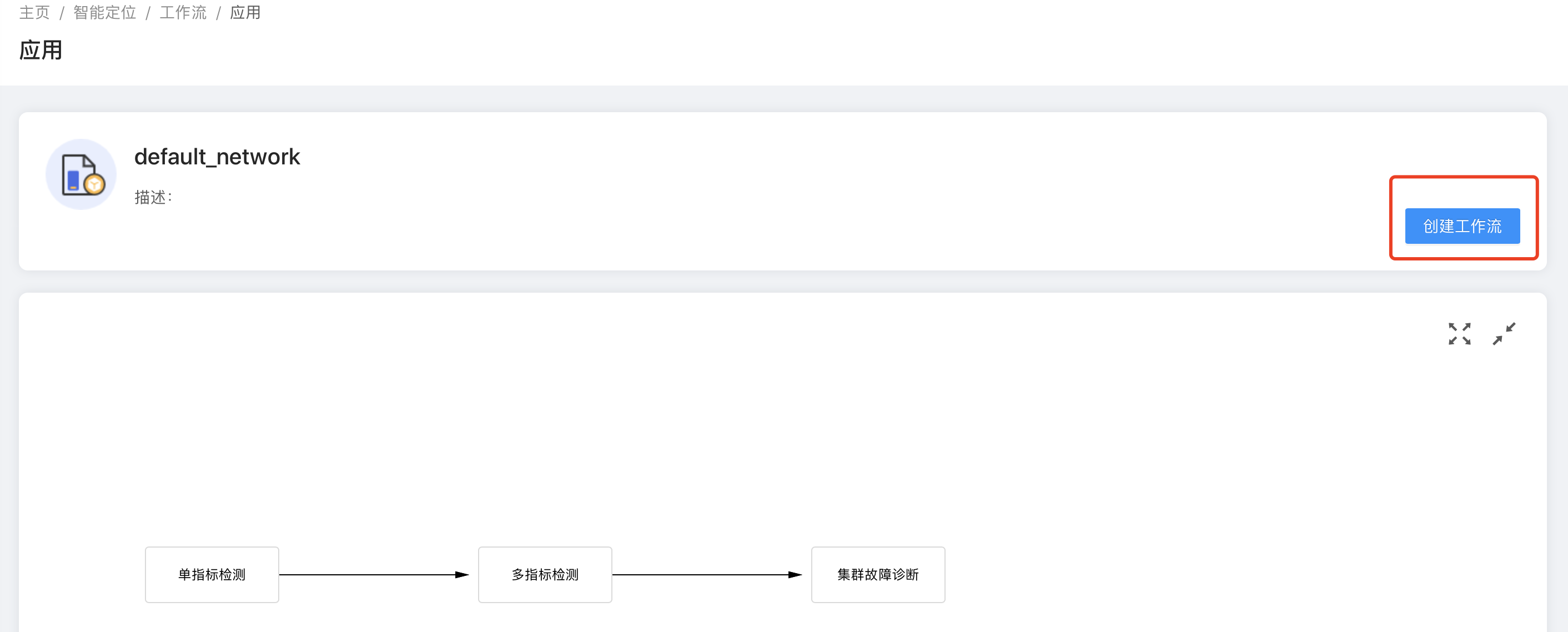Open the 多指标检测 workflow node
The width and height of the screenshot is (1568, 632).
pos(545,574)
